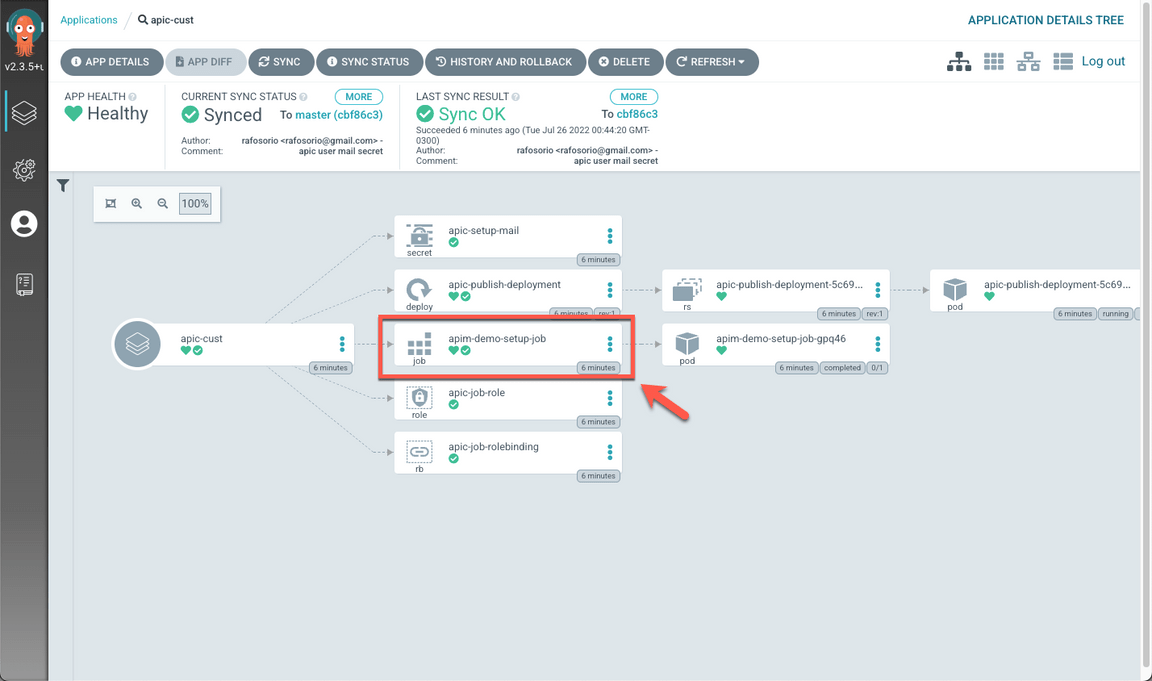Go to Applications breadcrumb link
Screen dimensions: 1152x681
click(x=89, y=20)
